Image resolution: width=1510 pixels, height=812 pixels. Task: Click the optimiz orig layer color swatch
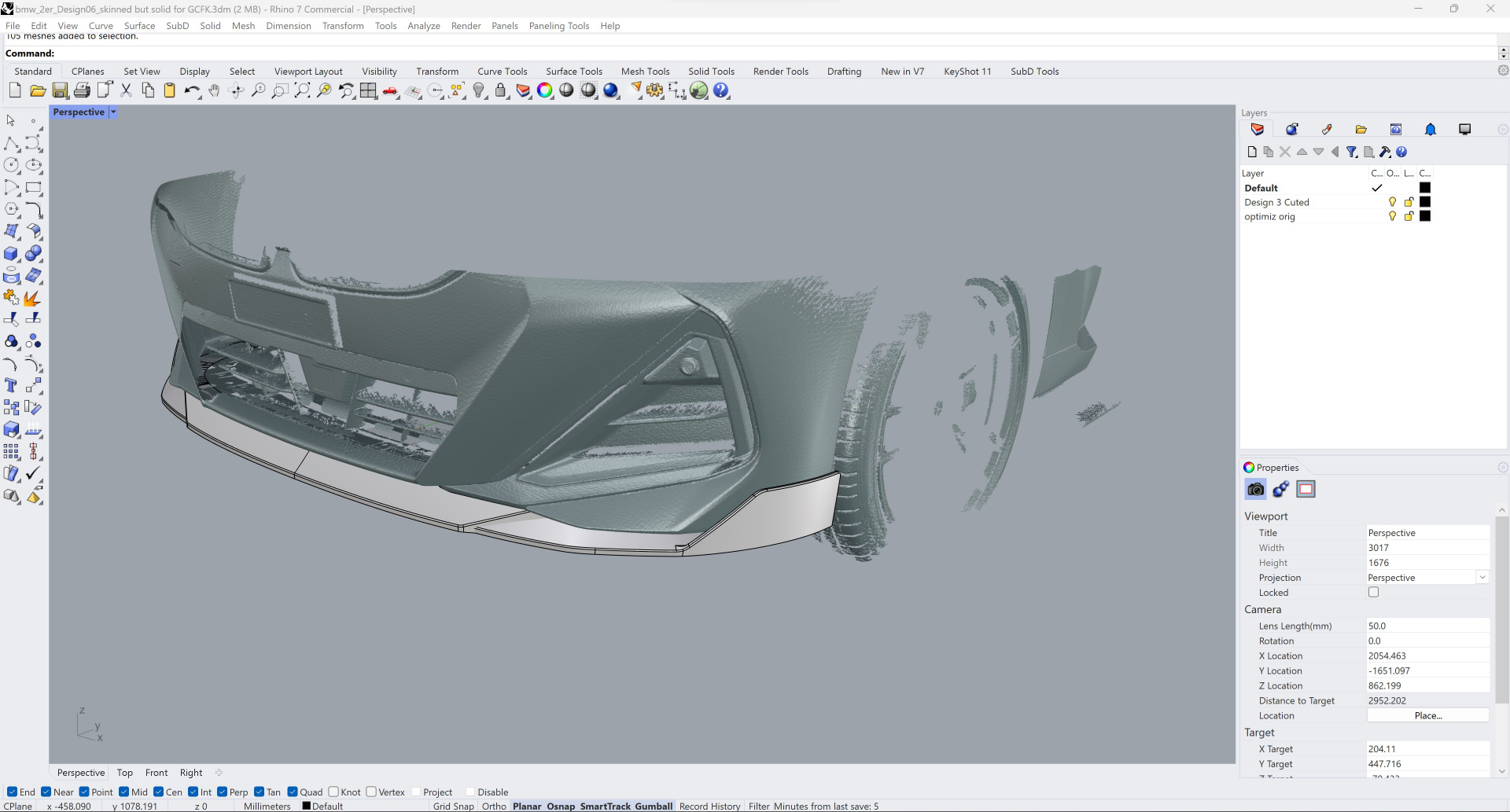1425,217
